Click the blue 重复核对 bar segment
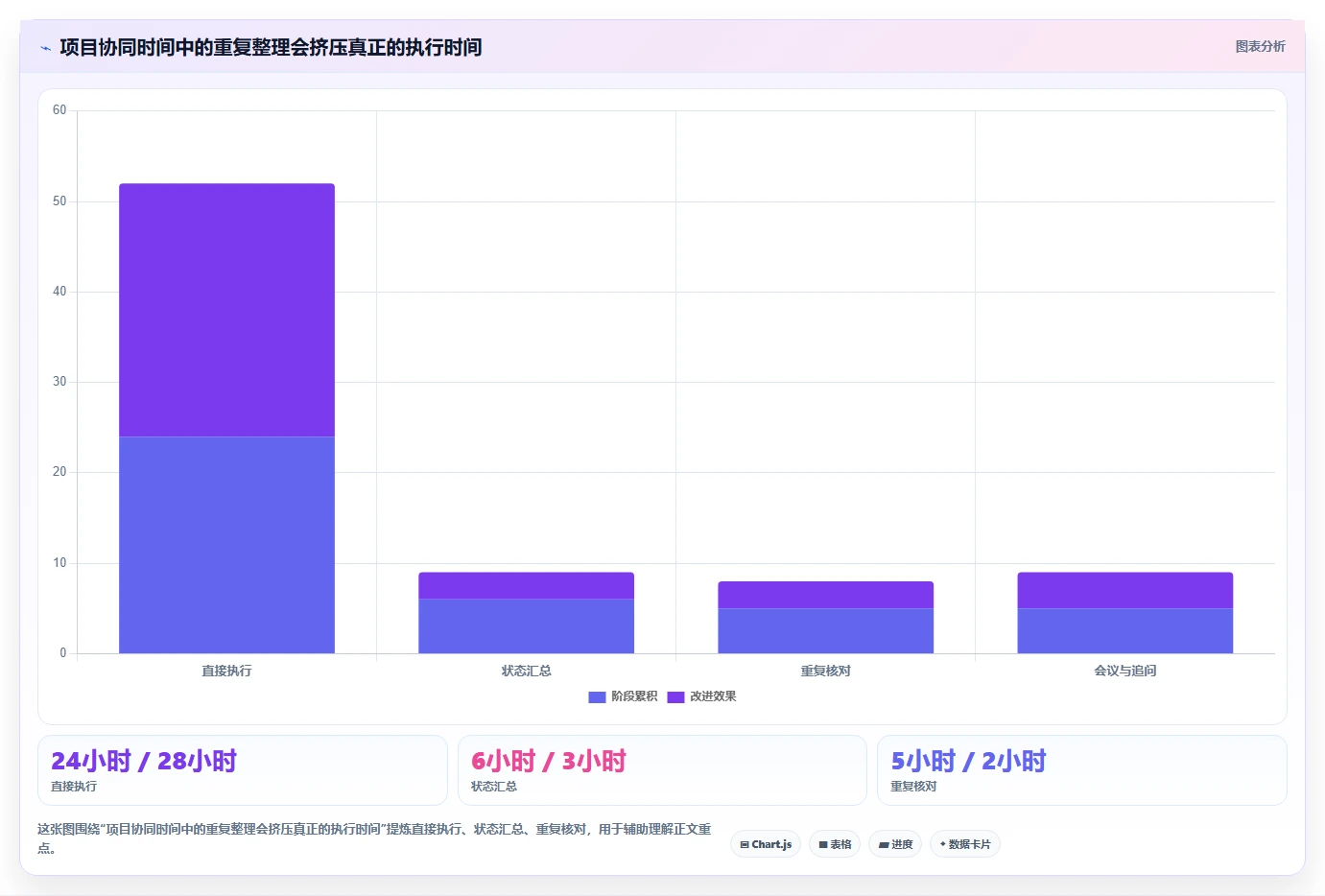 tap(825, 631)
